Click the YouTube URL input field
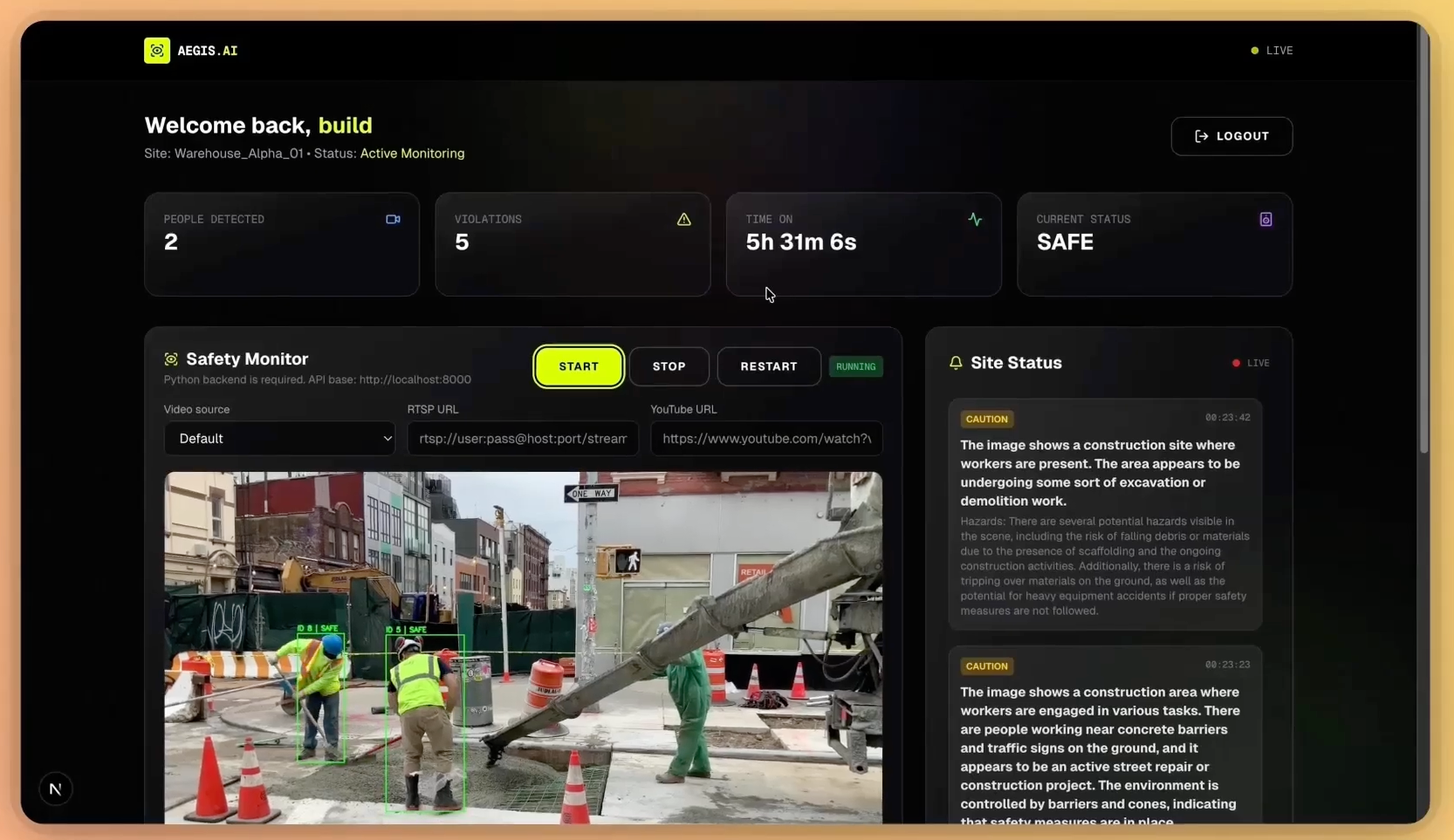 click(x=766, y=439)
